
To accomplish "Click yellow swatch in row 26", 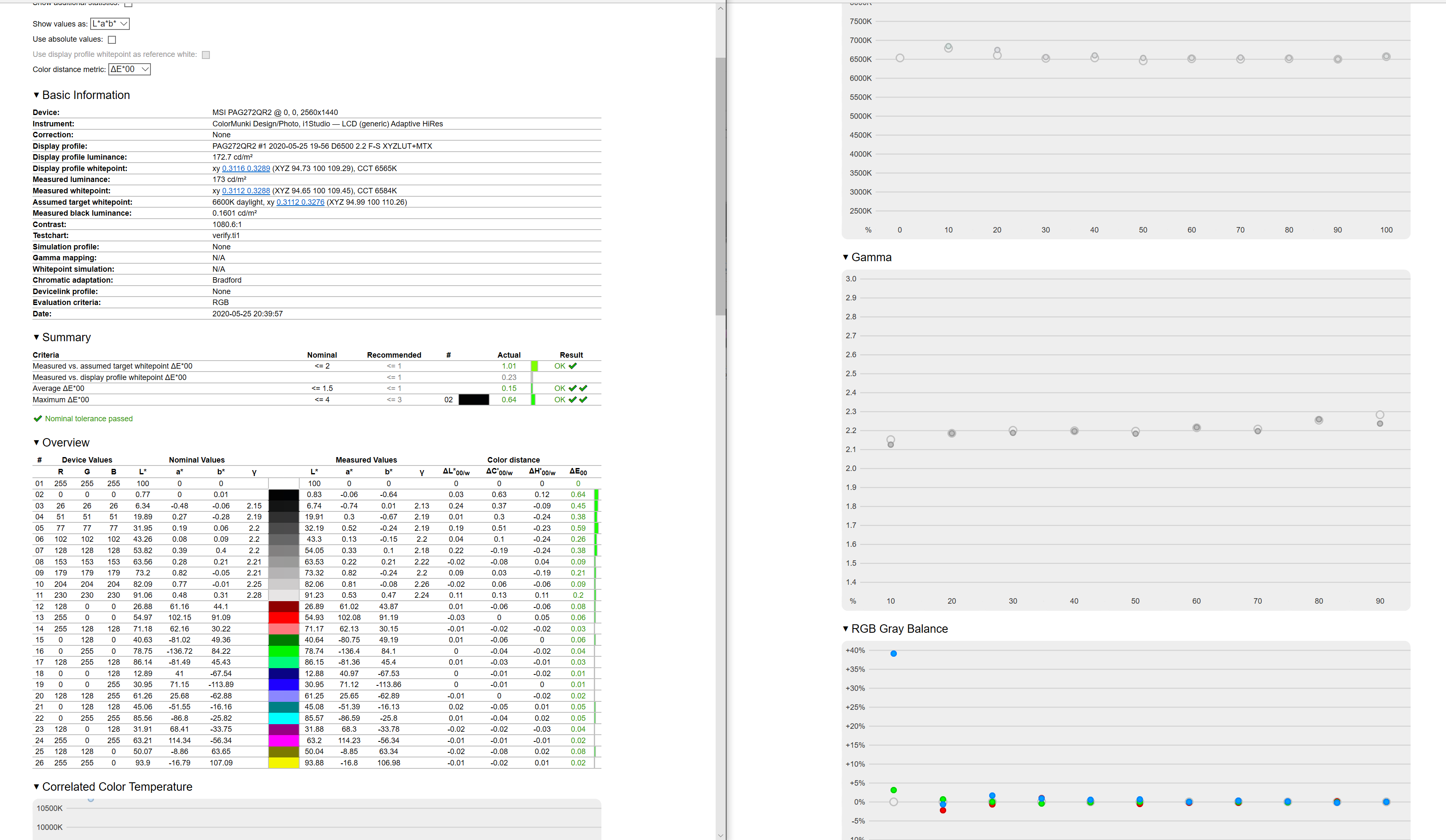I will pos(284,762).
